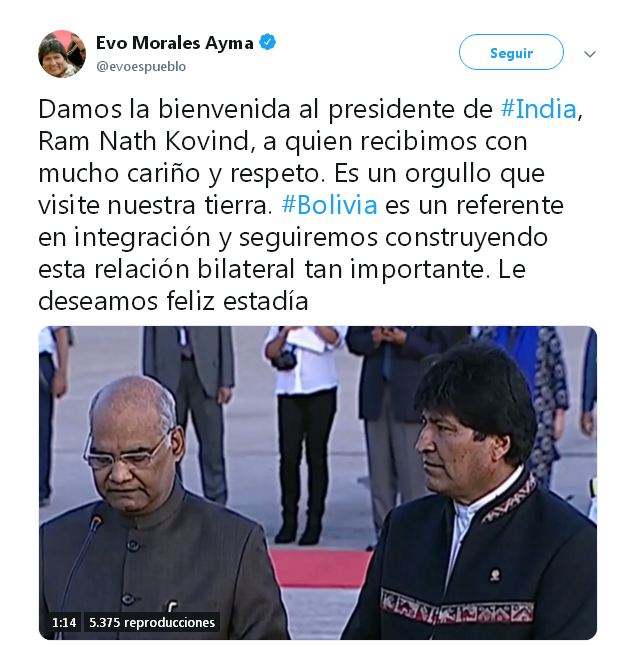Click the 1:14 video duration label

pos(64,622)
